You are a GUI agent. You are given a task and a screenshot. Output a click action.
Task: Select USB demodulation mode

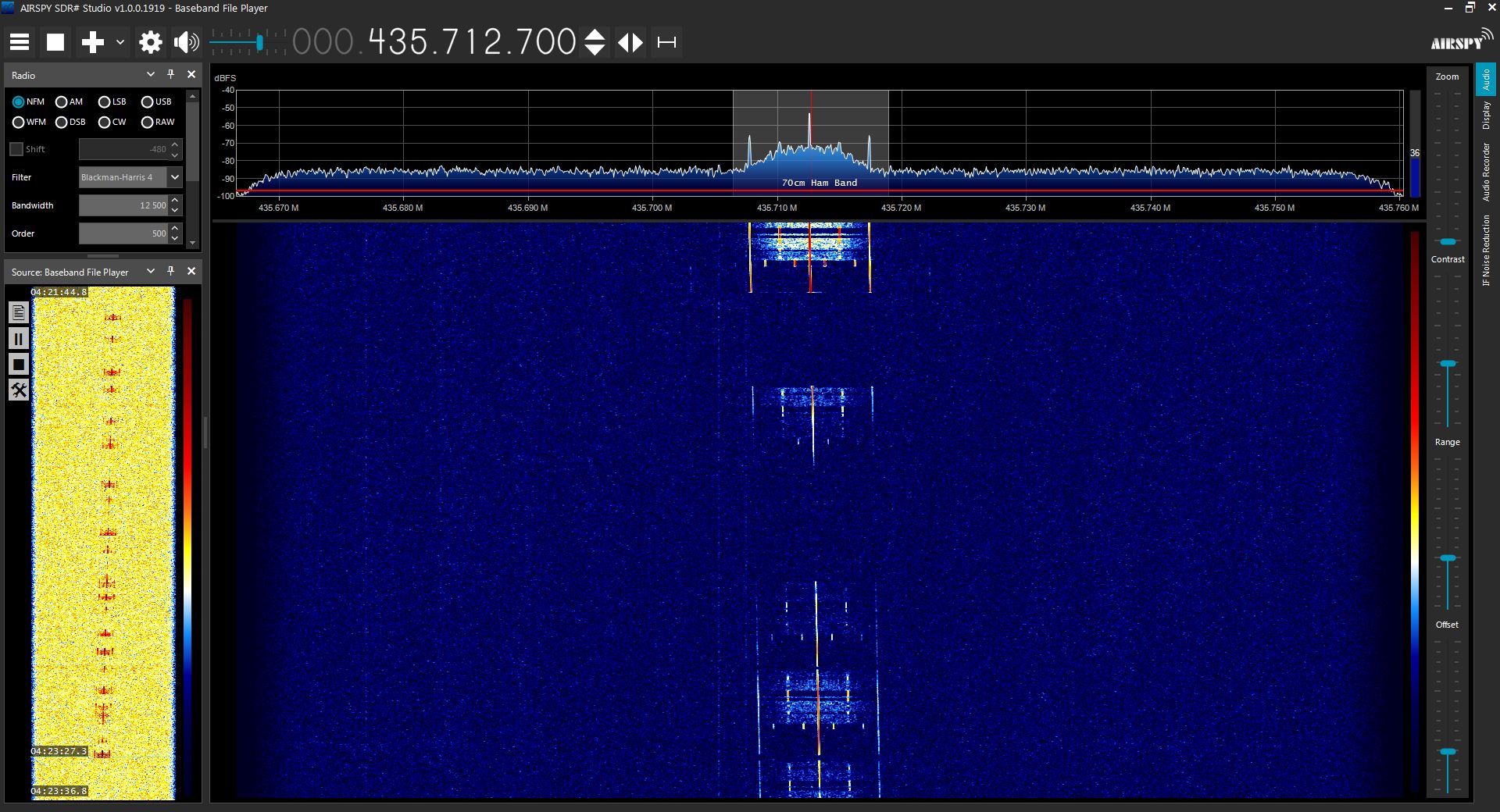[x=147, y=101]
